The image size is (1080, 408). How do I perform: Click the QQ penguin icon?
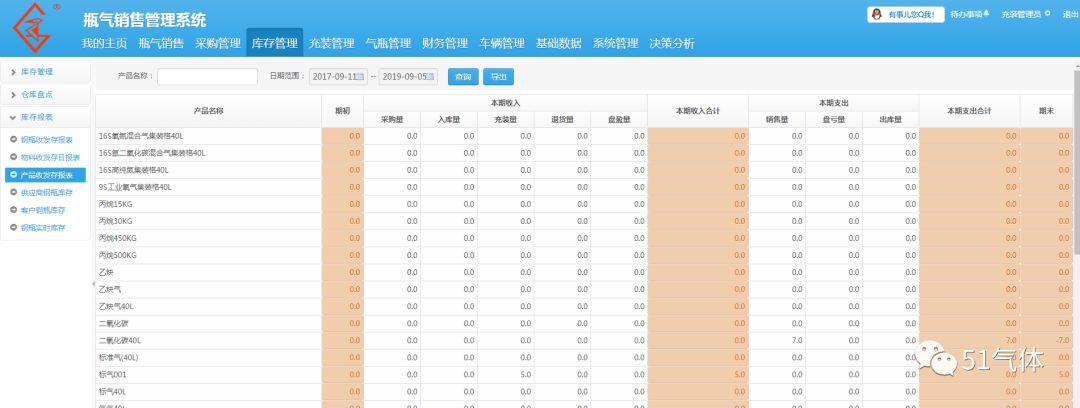[x=877, y=14]
